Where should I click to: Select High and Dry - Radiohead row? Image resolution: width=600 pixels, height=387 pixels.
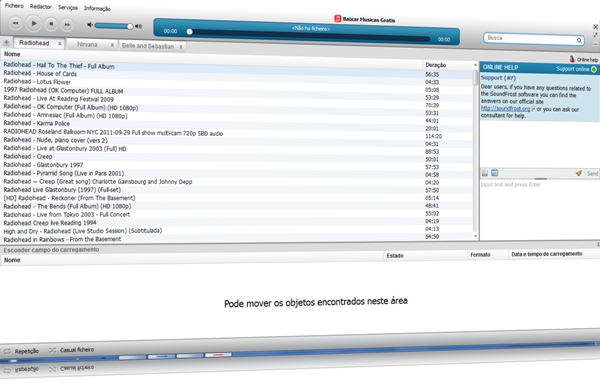click(x=237, y=231)
